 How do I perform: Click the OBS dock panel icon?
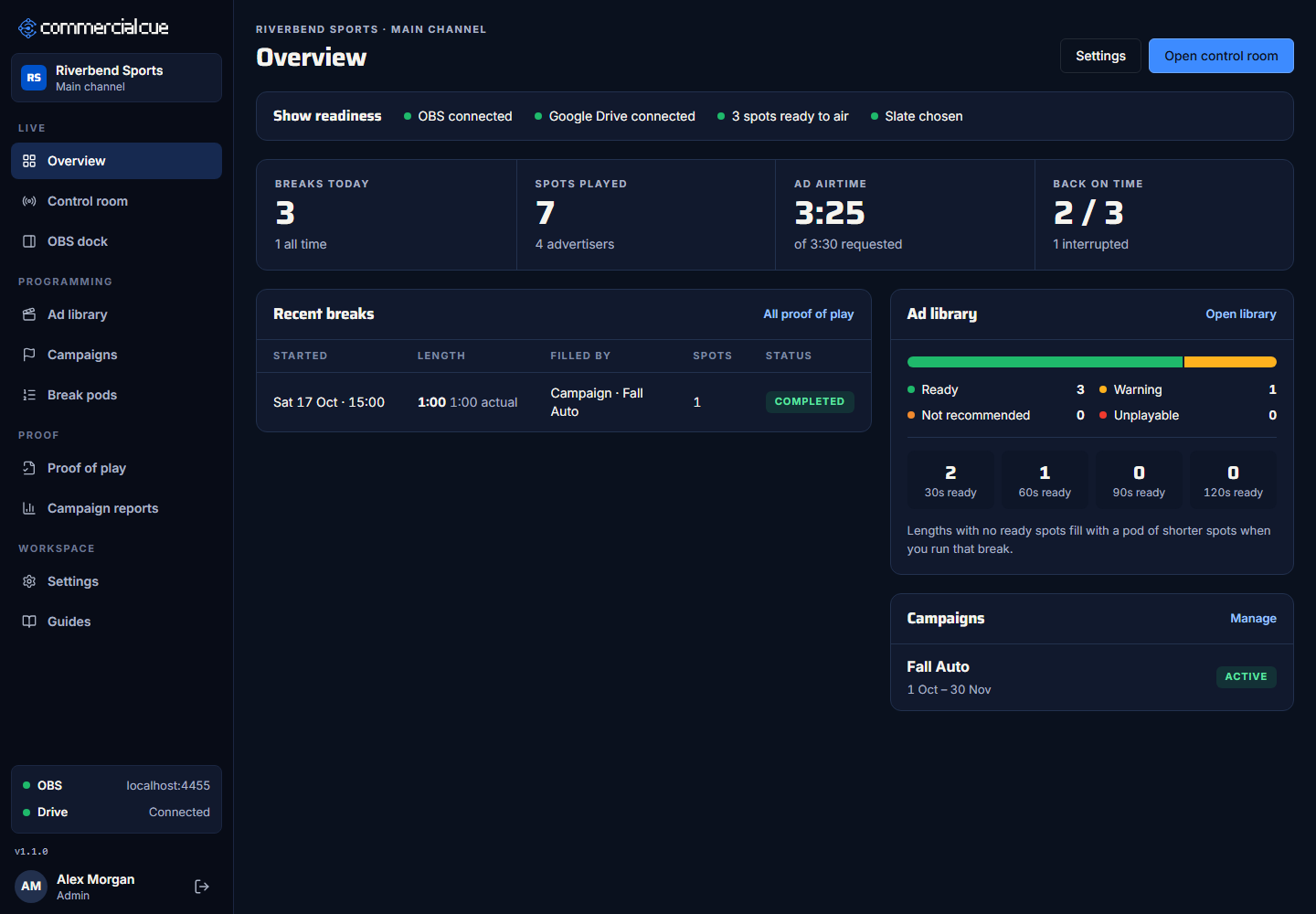29,241
